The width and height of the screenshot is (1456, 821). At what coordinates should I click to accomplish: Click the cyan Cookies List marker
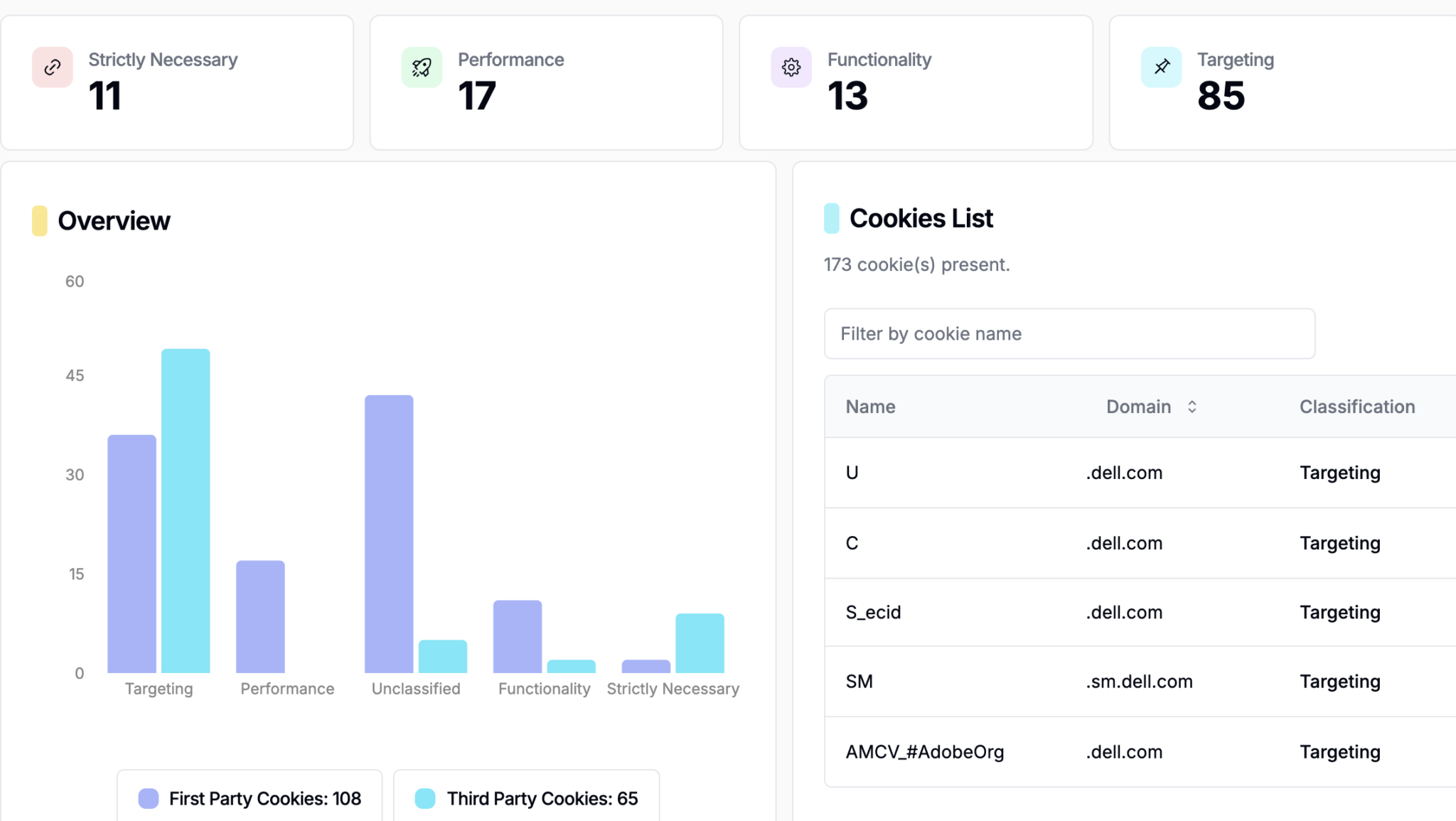pos(831,218)
